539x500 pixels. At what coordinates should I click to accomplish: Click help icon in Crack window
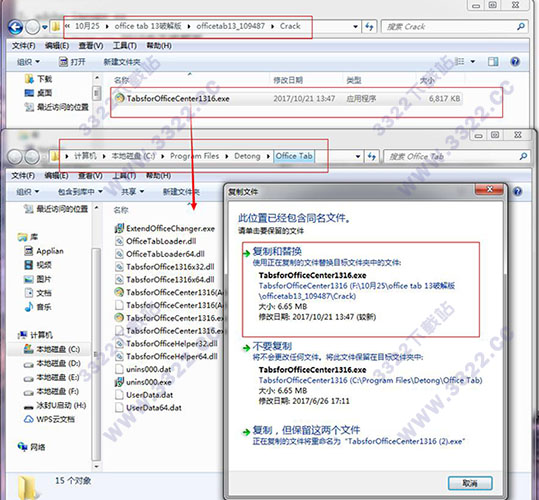515,62
